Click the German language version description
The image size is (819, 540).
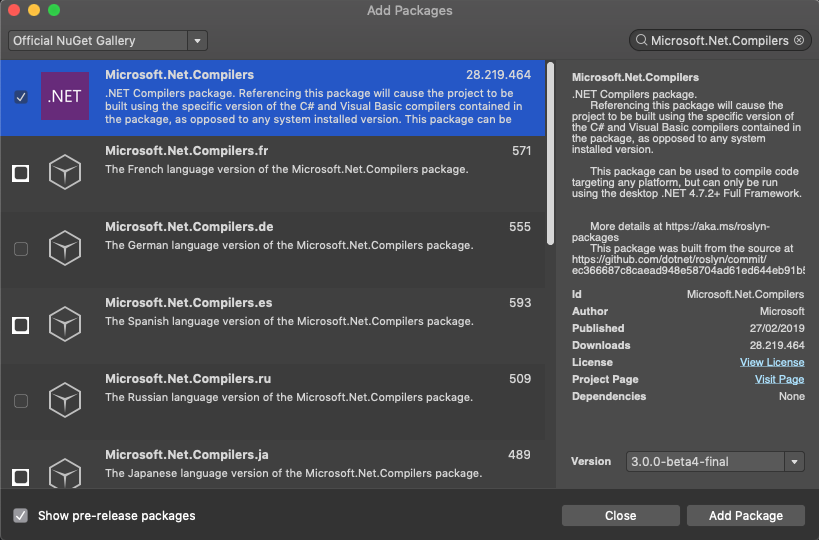[x=289, y=245]
